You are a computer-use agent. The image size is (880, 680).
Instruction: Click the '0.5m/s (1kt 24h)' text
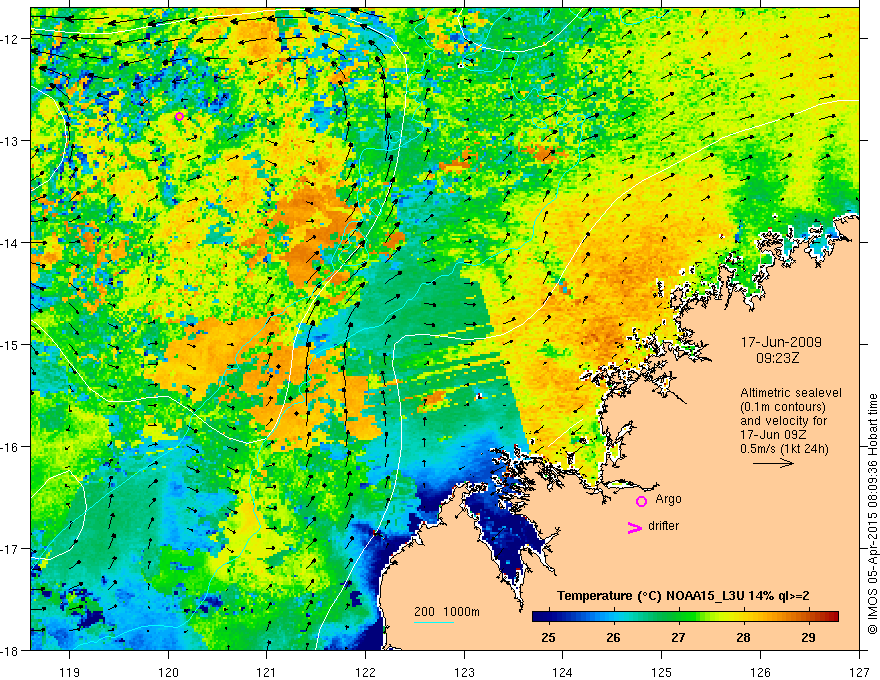click(x=784, y=449)
